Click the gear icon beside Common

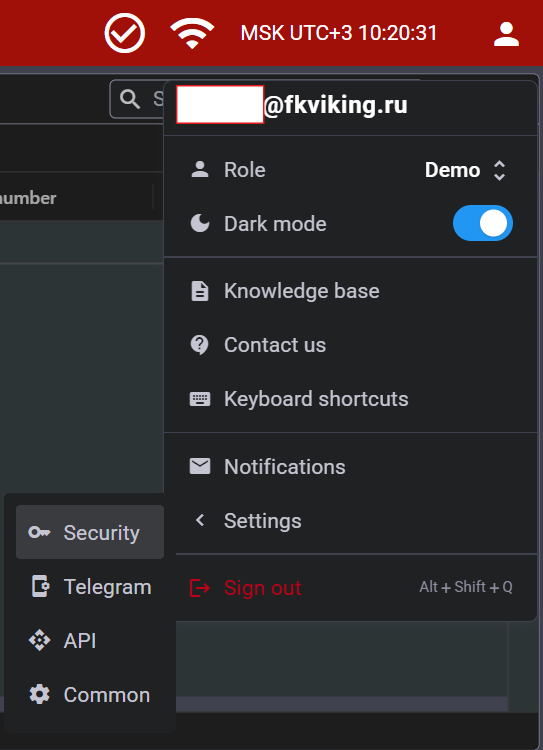39,694
